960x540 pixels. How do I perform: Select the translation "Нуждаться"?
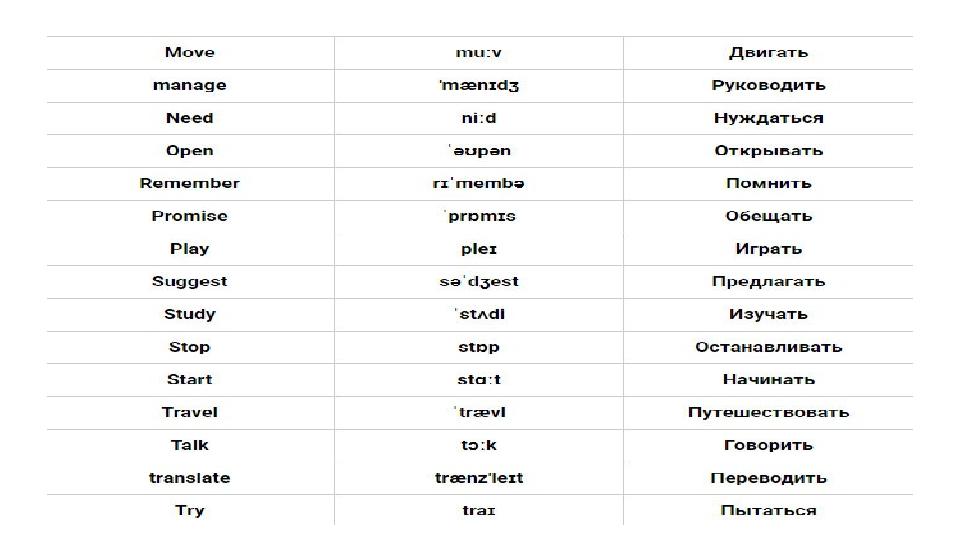(x=768, y=118)
